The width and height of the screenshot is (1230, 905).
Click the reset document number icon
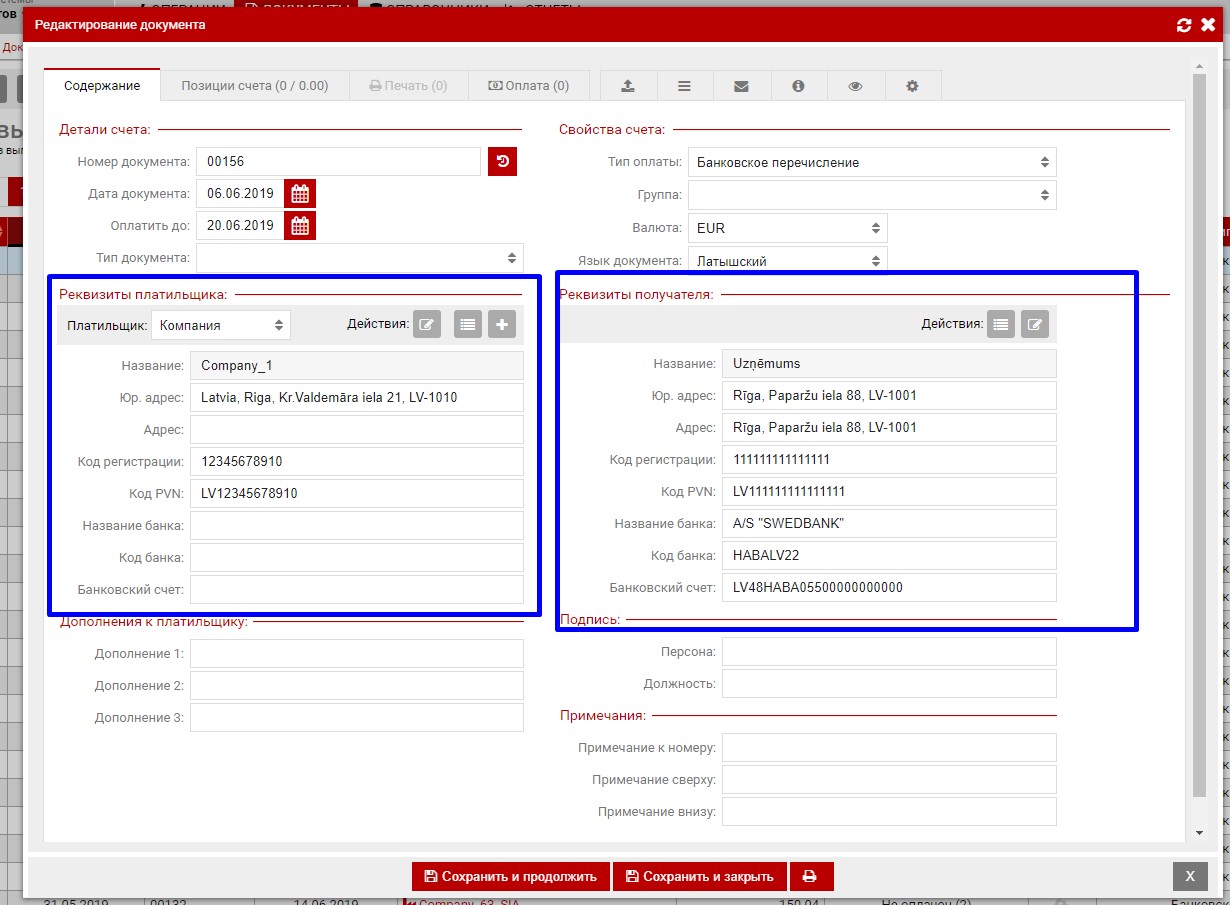502,162
